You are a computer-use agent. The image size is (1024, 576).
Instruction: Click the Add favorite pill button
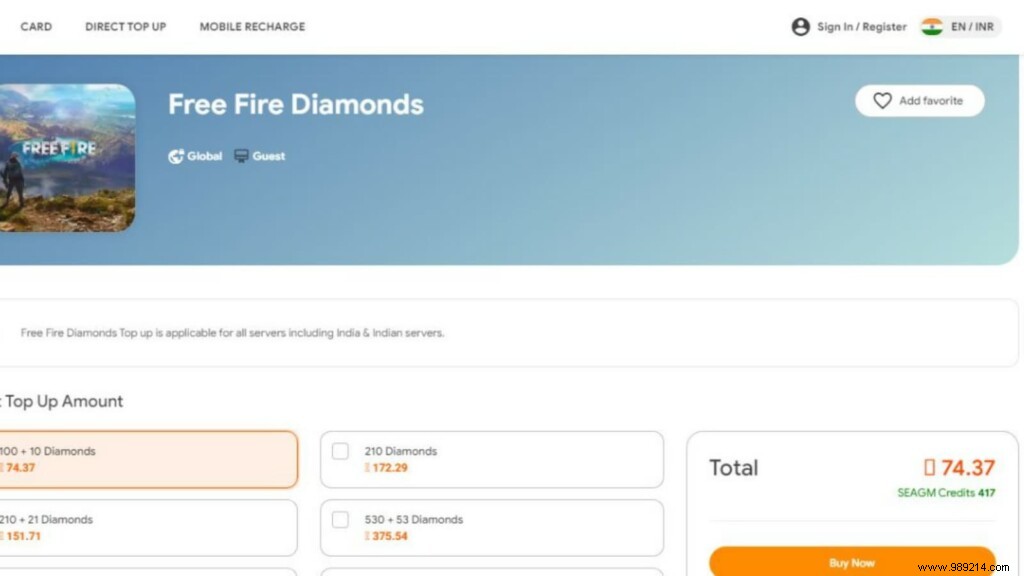pyautogui.click(x=919, y=100)
